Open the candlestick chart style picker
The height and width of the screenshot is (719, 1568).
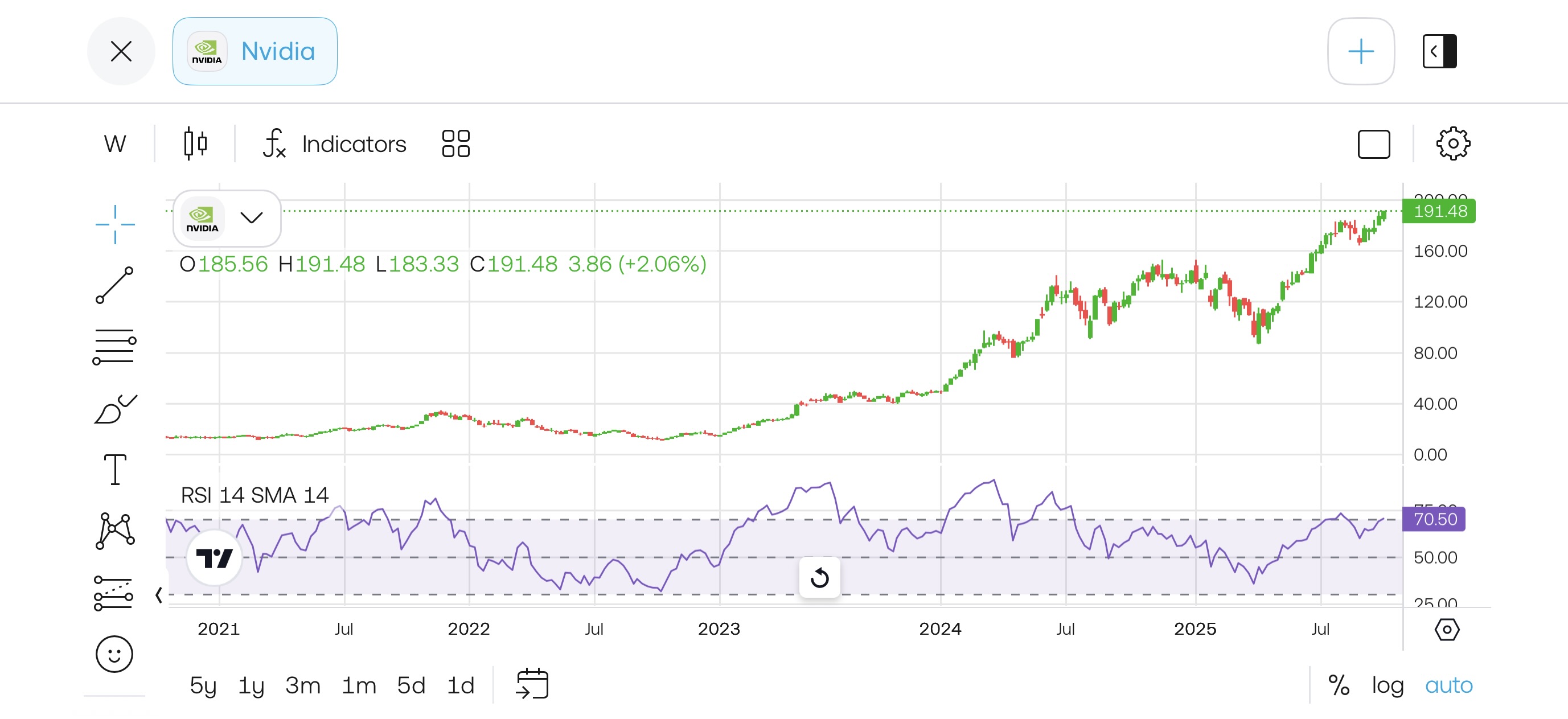point(195,143)
